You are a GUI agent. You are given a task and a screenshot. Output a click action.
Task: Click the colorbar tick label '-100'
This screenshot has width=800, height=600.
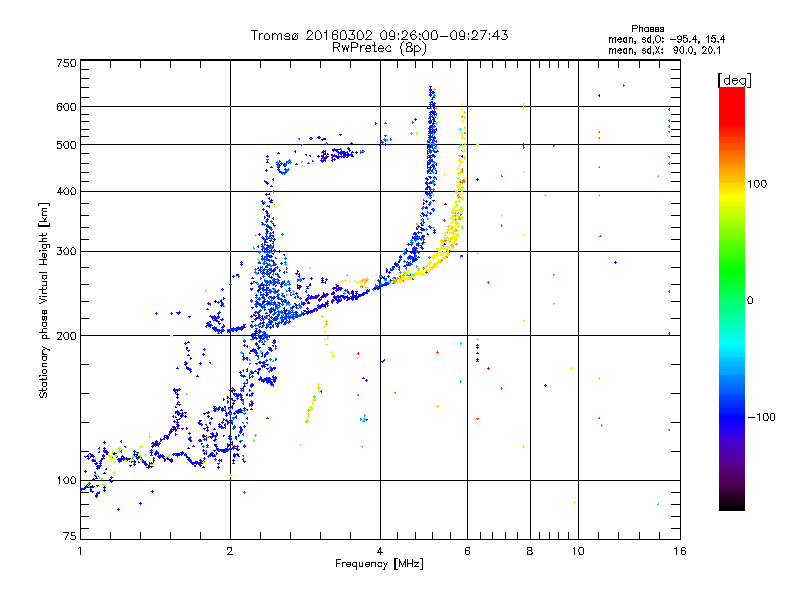761,417
